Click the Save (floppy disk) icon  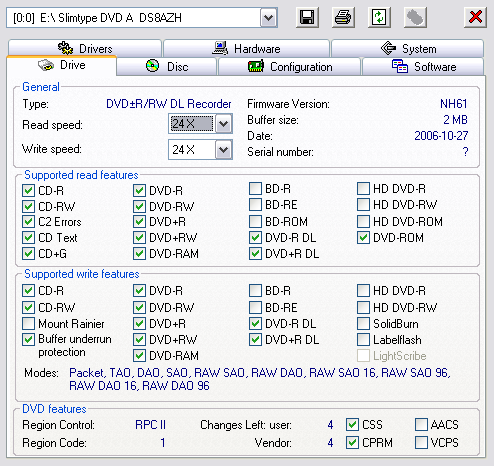click(307, 17)
